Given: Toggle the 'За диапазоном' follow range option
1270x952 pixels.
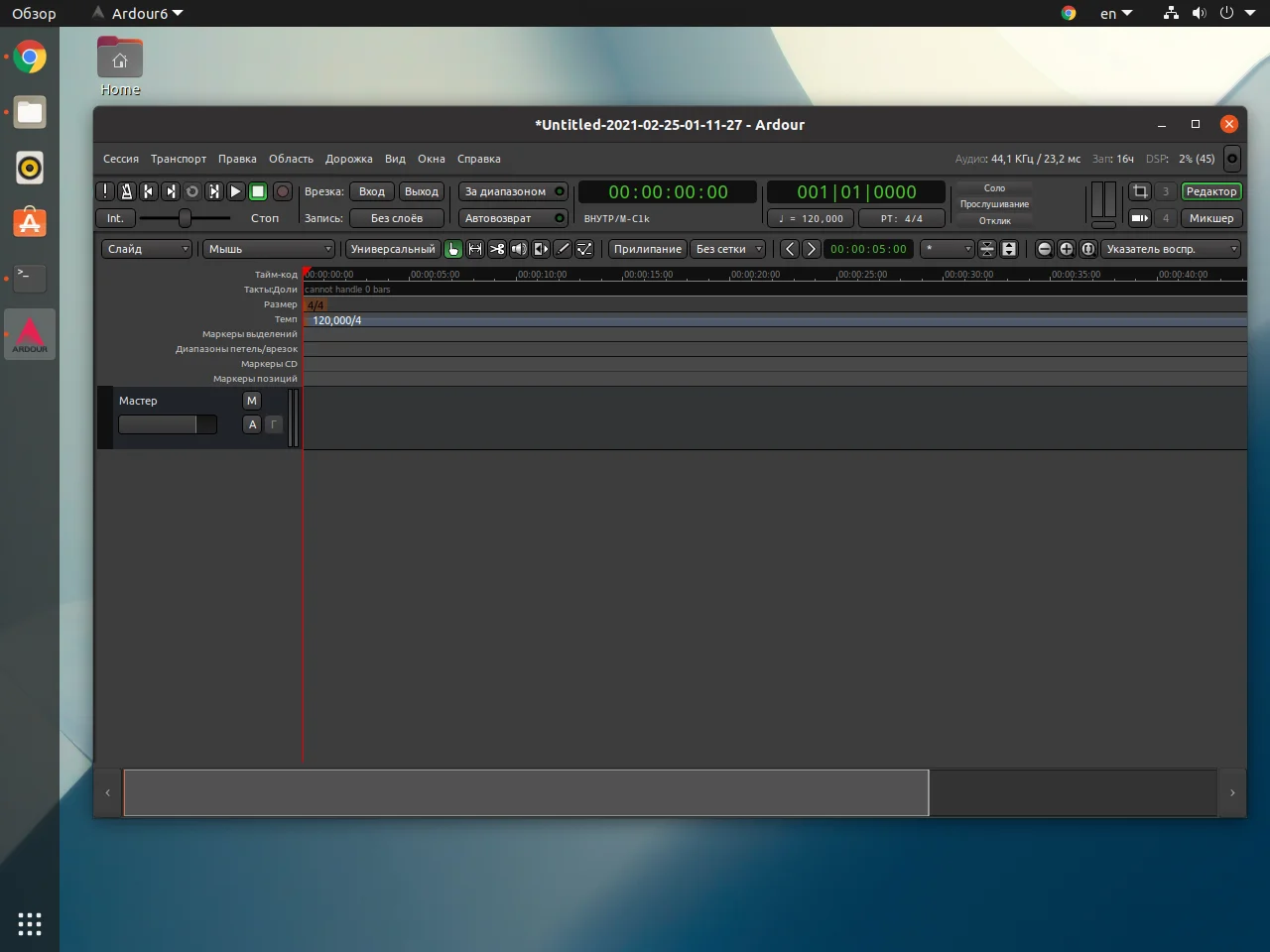Looking at the screenshot, I should coord(513,191).
